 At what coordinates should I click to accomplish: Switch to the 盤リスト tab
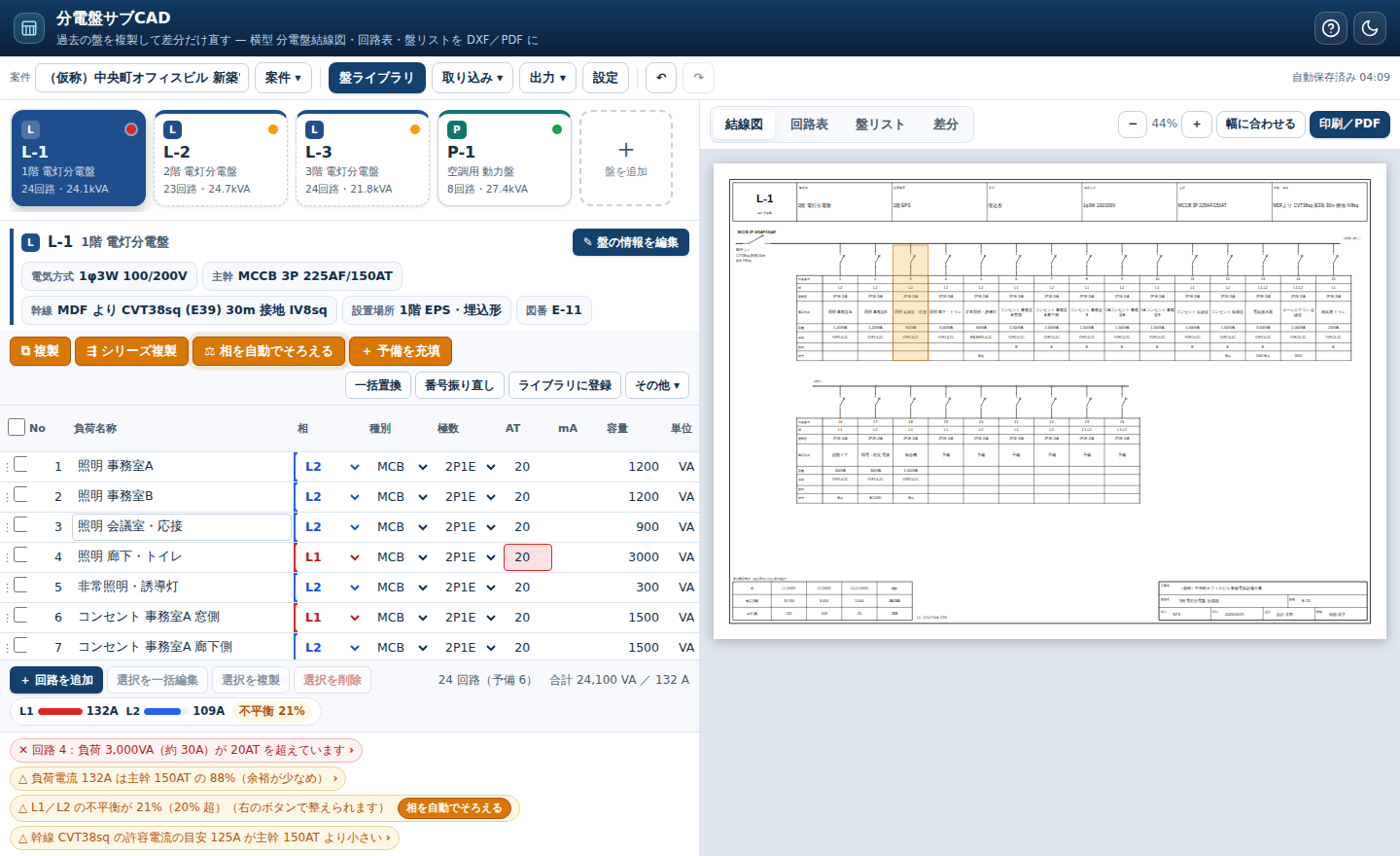880,125
